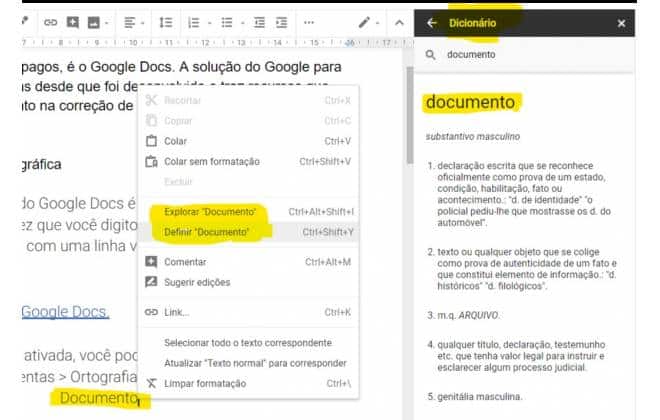Select Recortar in the context menu
This screenshot has width=660, height=420.
click(248, 100)
